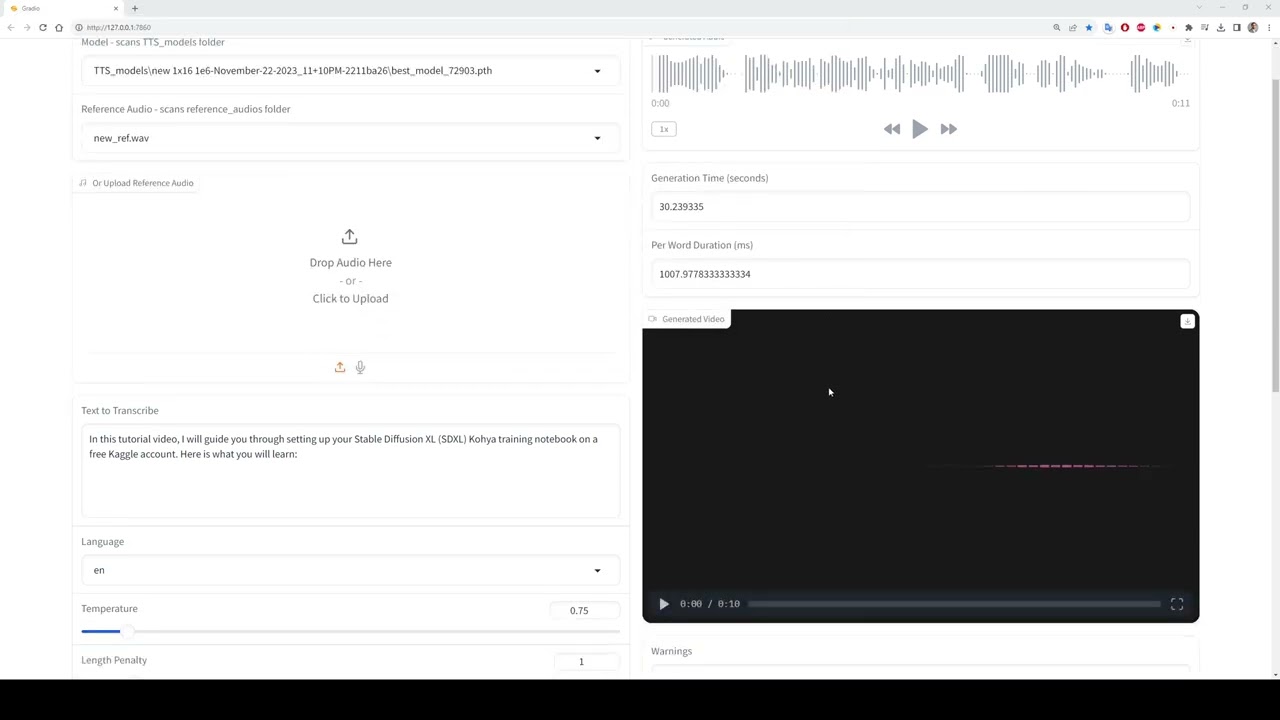The height and width of the screenshot is (720, 1280).
Task: Click the 'Warnings' label
Action: pos(672,651)
